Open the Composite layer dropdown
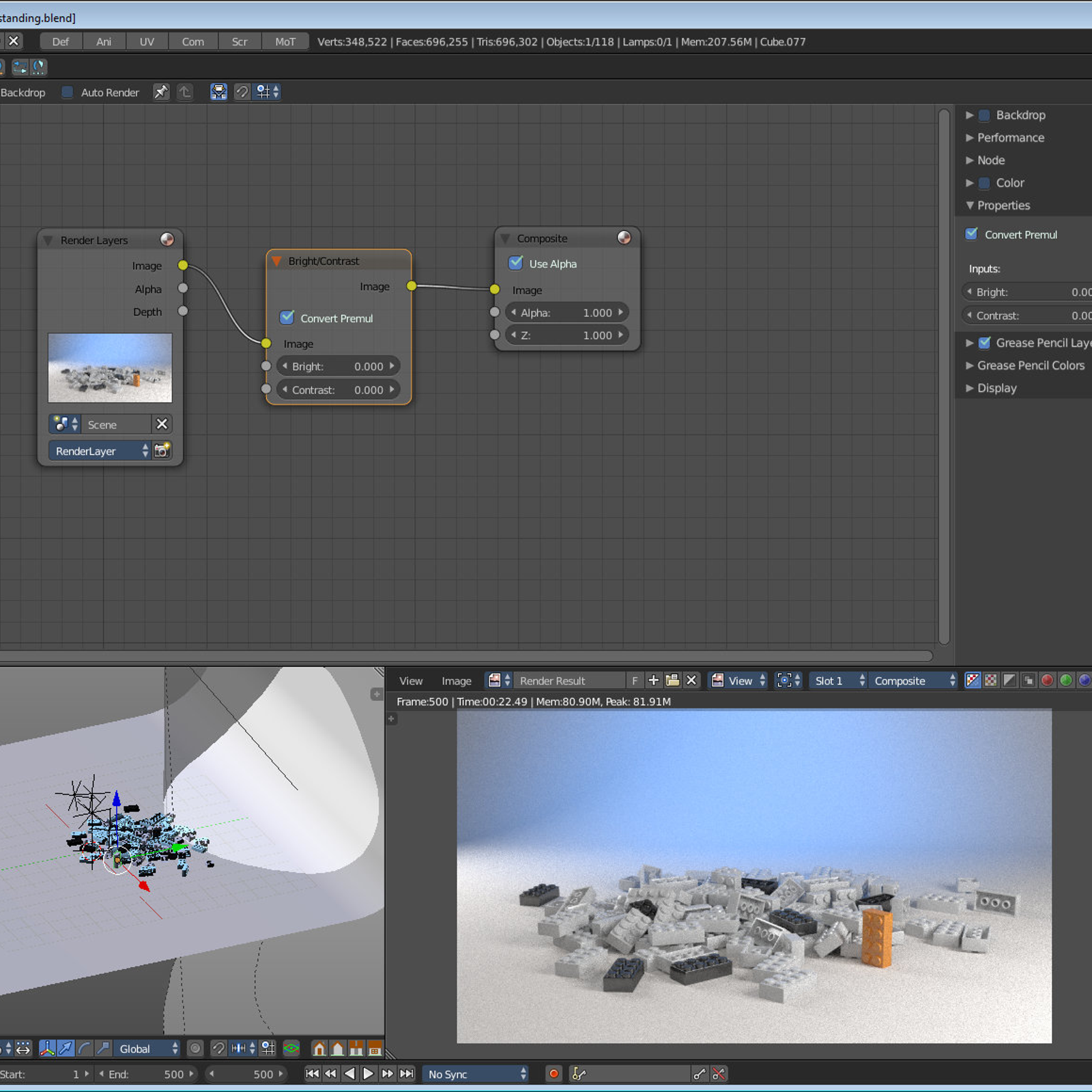This screenshot has width=1092, height=1092. click(x=914, y=680)
